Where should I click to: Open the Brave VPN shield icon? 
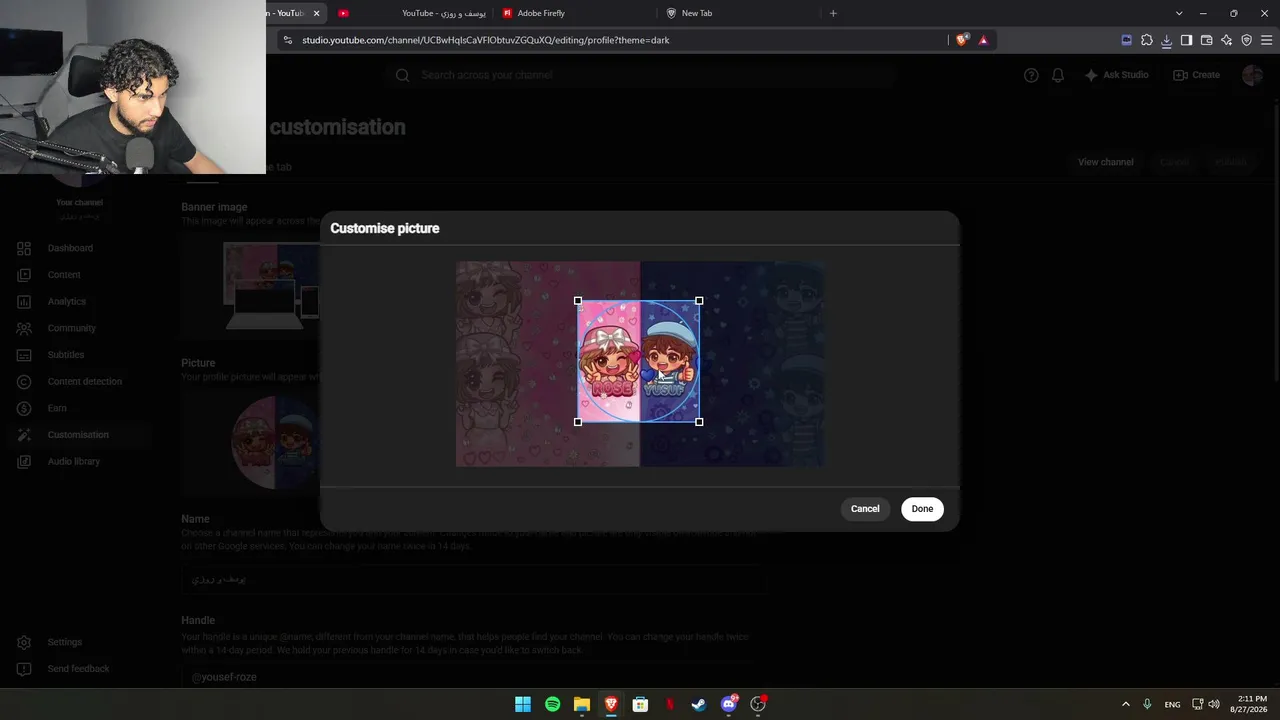pos(1246,40)
